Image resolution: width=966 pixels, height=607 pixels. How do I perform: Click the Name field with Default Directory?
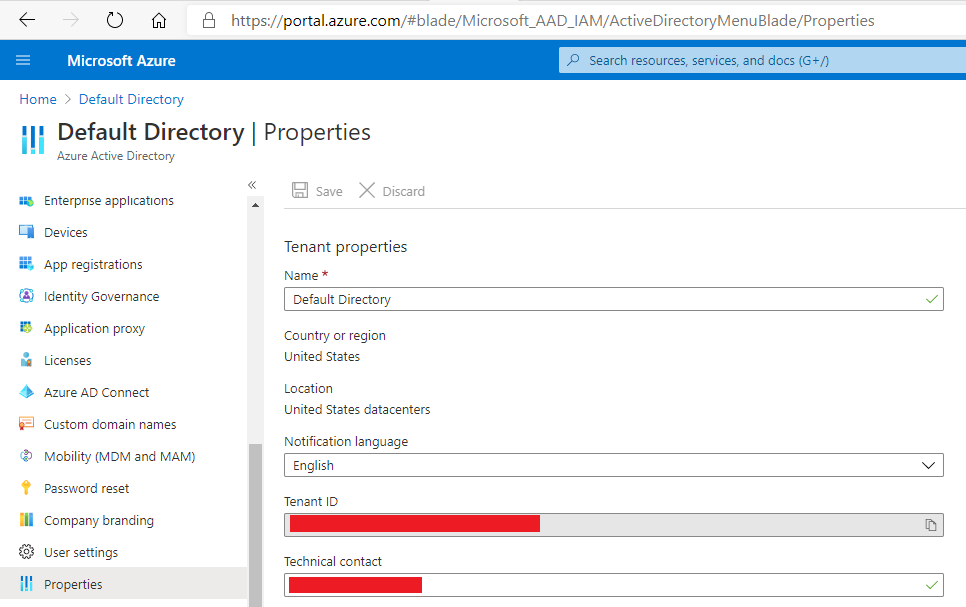click(614, 299)
